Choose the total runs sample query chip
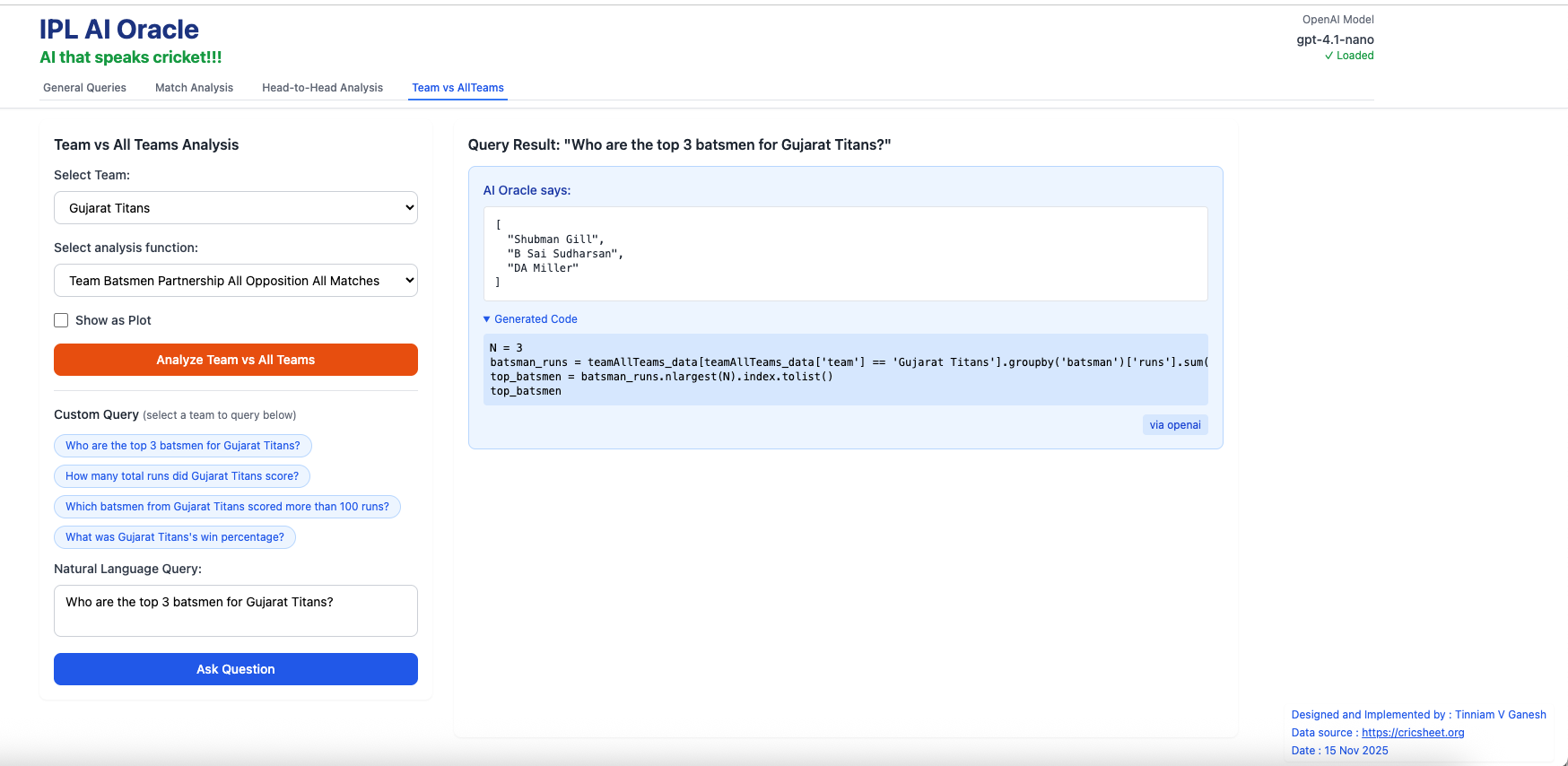 [x=182, y=476]
